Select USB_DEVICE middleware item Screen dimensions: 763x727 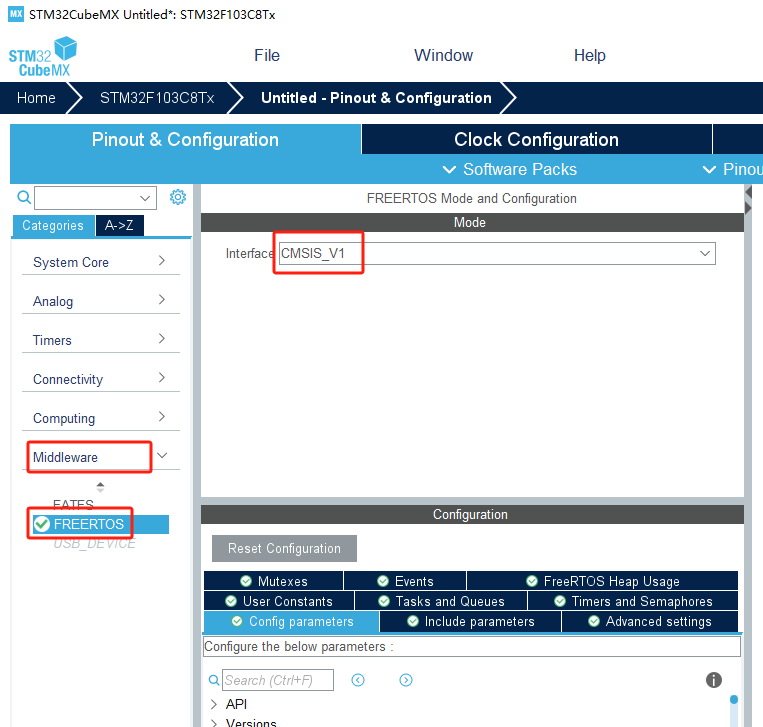pos(94,543)
